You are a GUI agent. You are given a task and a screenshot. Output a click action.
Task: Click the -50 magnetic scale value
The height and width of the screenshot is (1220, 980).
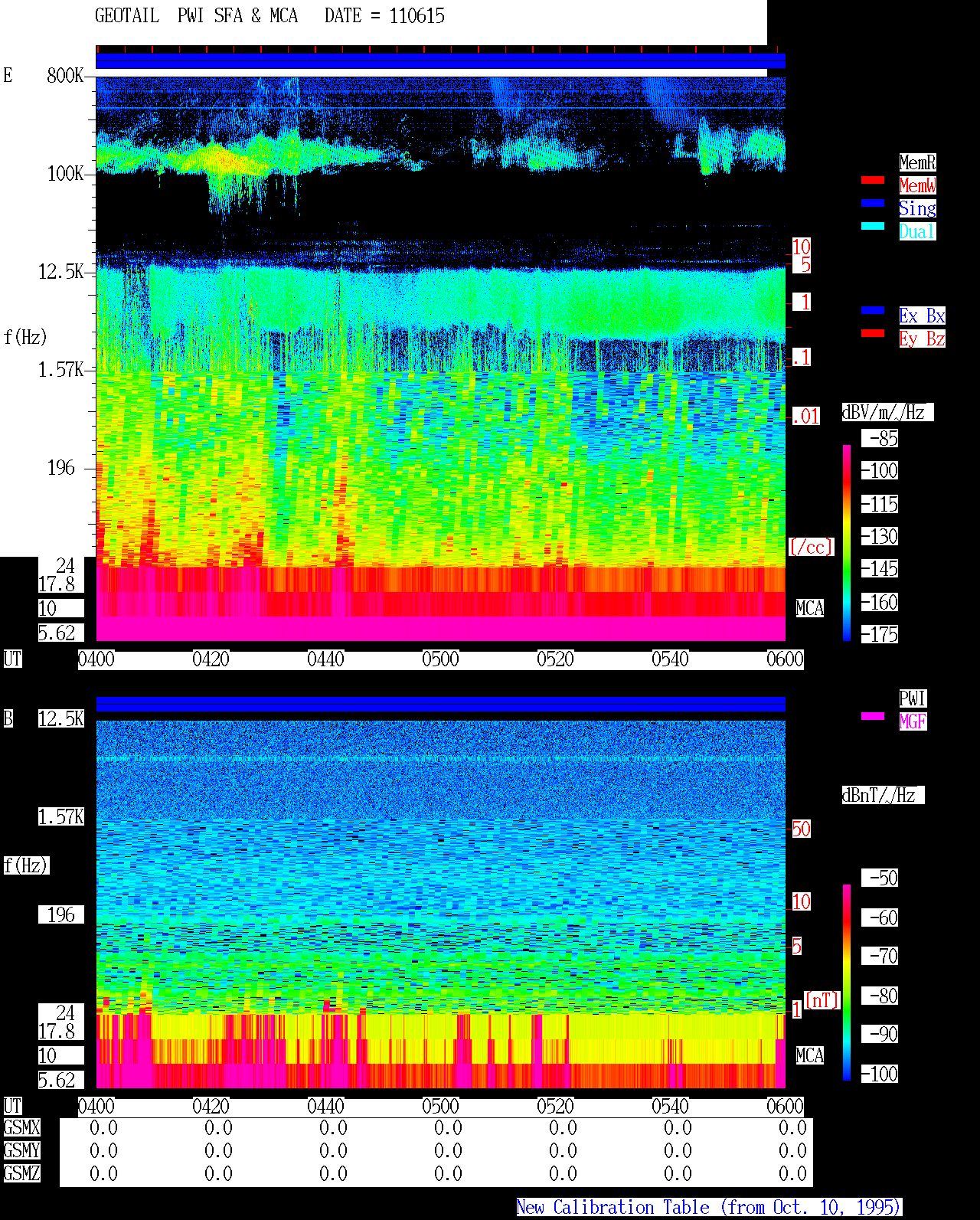pyautogui.click(x=880, y=878)
